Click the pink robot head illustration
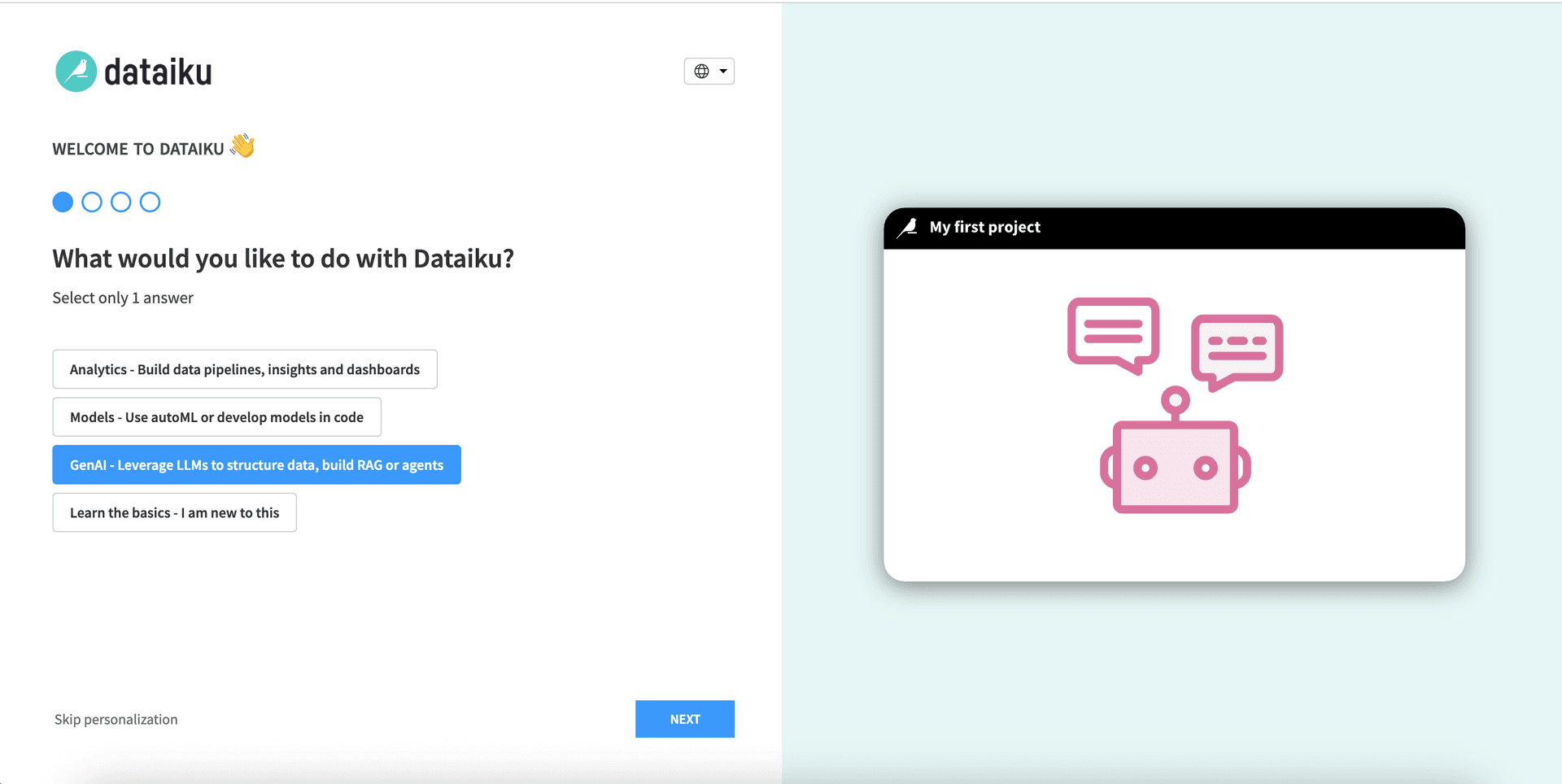Viewport: 1562px width, 784px height. (1176, 451)
